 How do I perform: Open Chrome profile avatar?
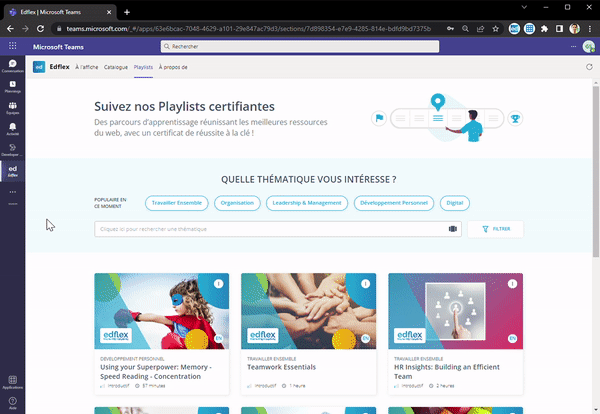pyautogui.click(x=574, y=29)
